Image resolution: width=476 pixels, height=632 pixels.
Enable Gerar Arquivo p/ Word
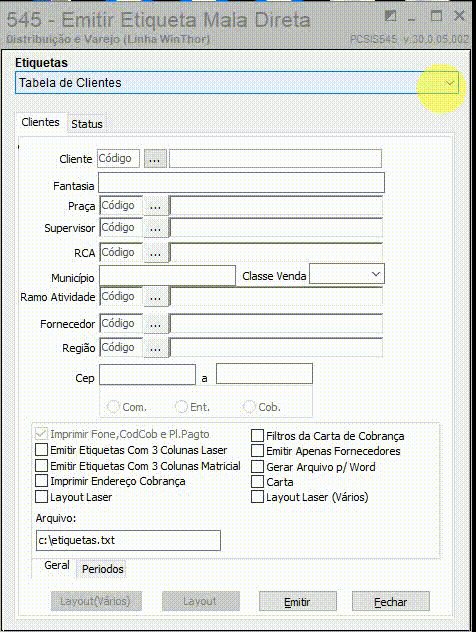coord(257,466)
